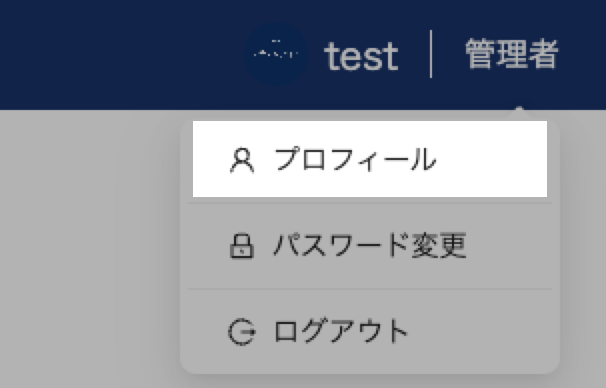Click the gray area below the dropdown menu
The image size is (606, 388).
click(x=370, y=381)
